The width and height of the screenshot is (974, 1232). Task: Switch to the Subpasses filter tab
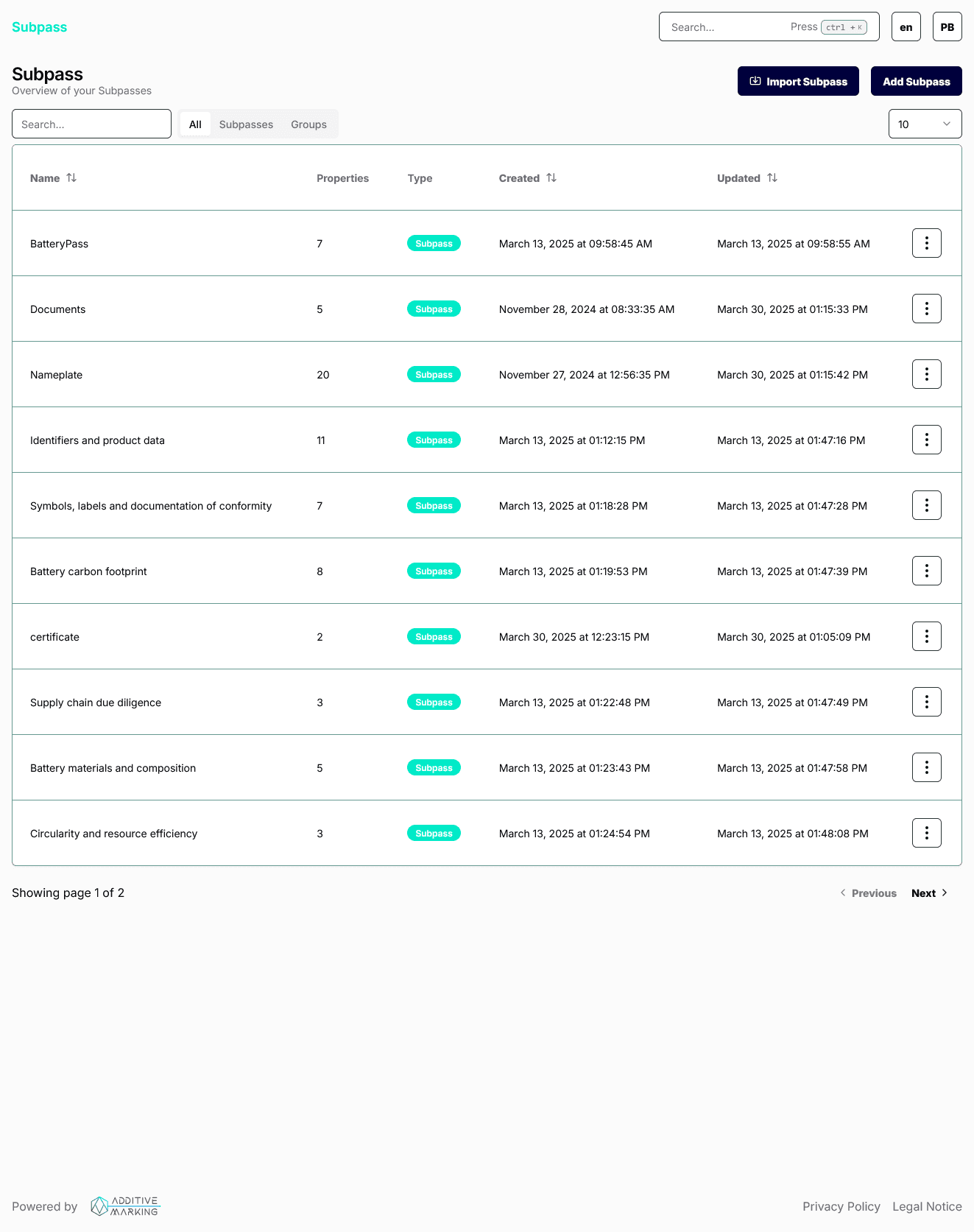point(246,124)
